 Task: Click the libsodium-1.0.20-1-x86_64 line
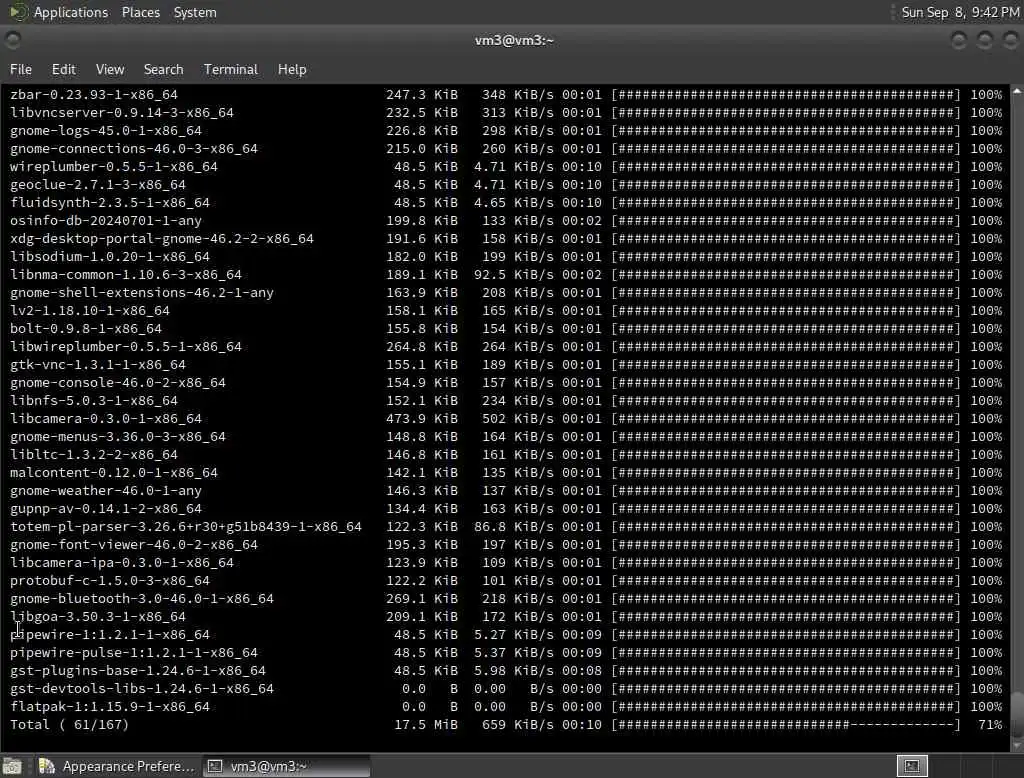(x=506, y=257)
